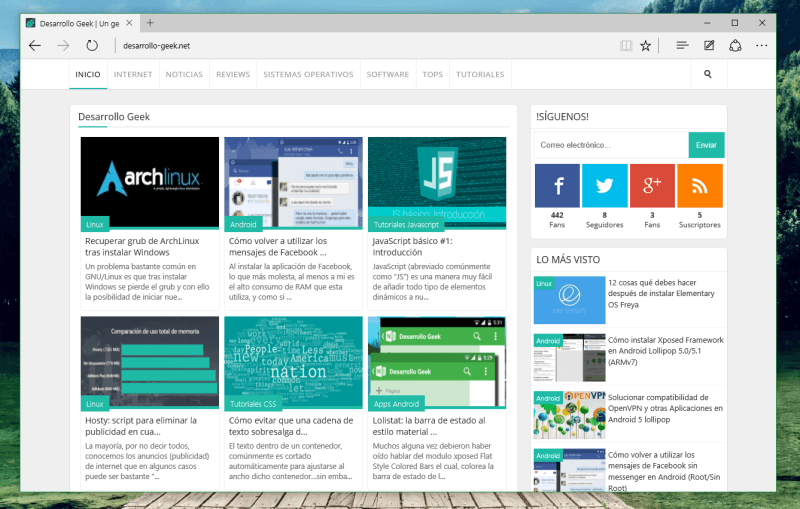The image size is (800, 509).
Task: Open 'Cómo volver a utilizar los mensajes' headline
Action: tap(278, 247)
